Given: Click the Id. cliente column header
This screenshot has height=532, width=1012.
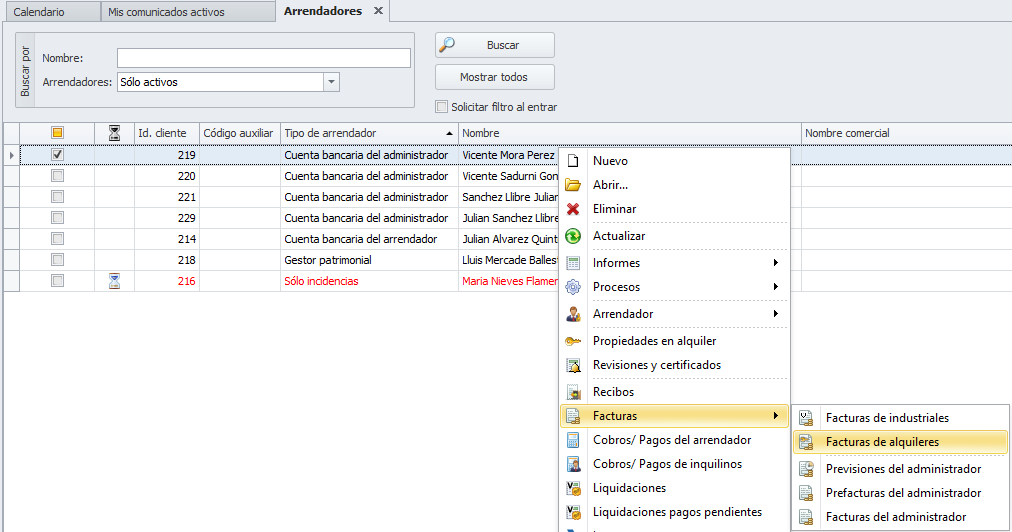Looking at the screenshot, I should tap(167, 133).
